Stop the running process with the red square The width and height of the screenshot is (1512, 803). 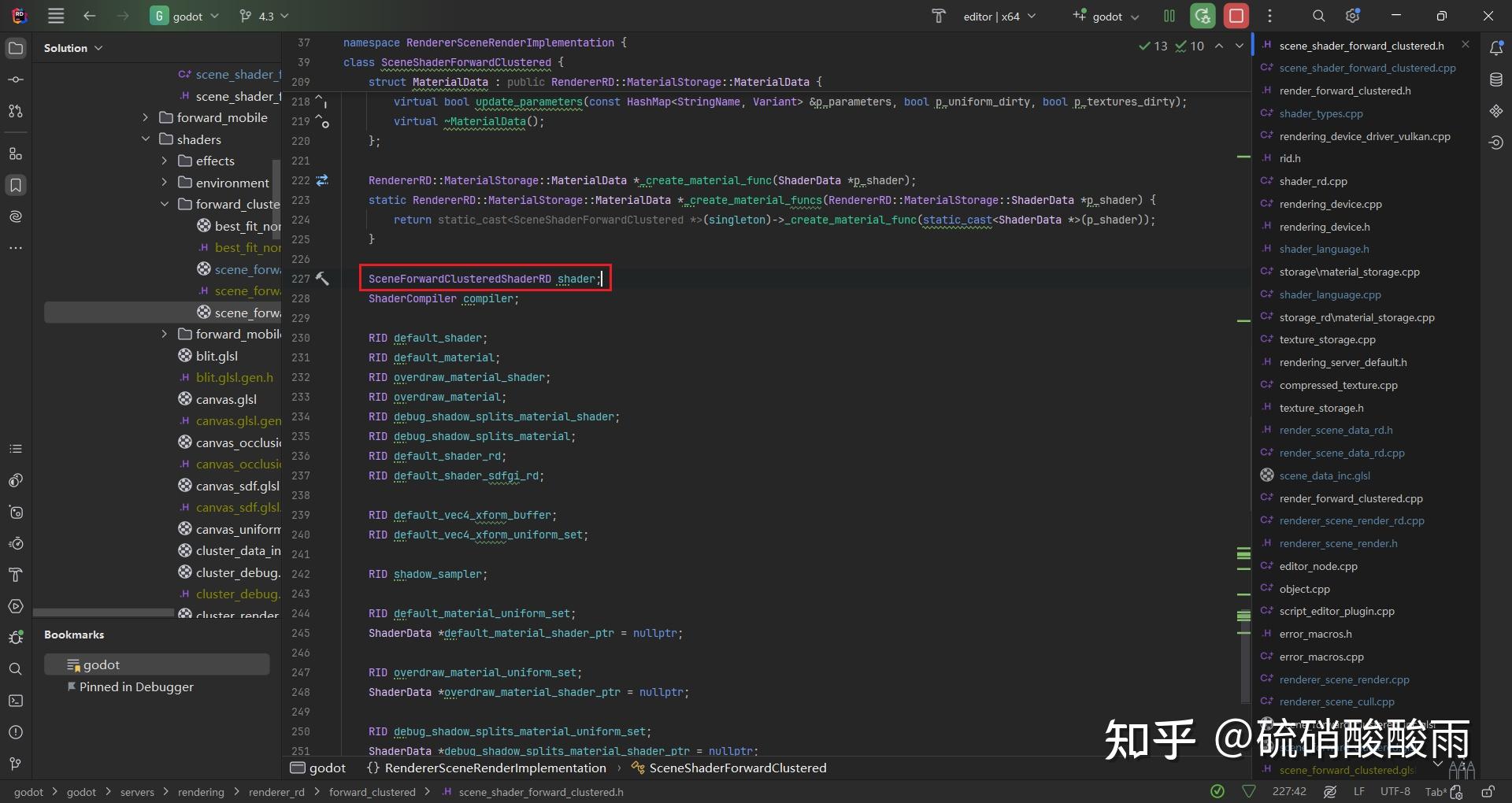point(1236,16)
